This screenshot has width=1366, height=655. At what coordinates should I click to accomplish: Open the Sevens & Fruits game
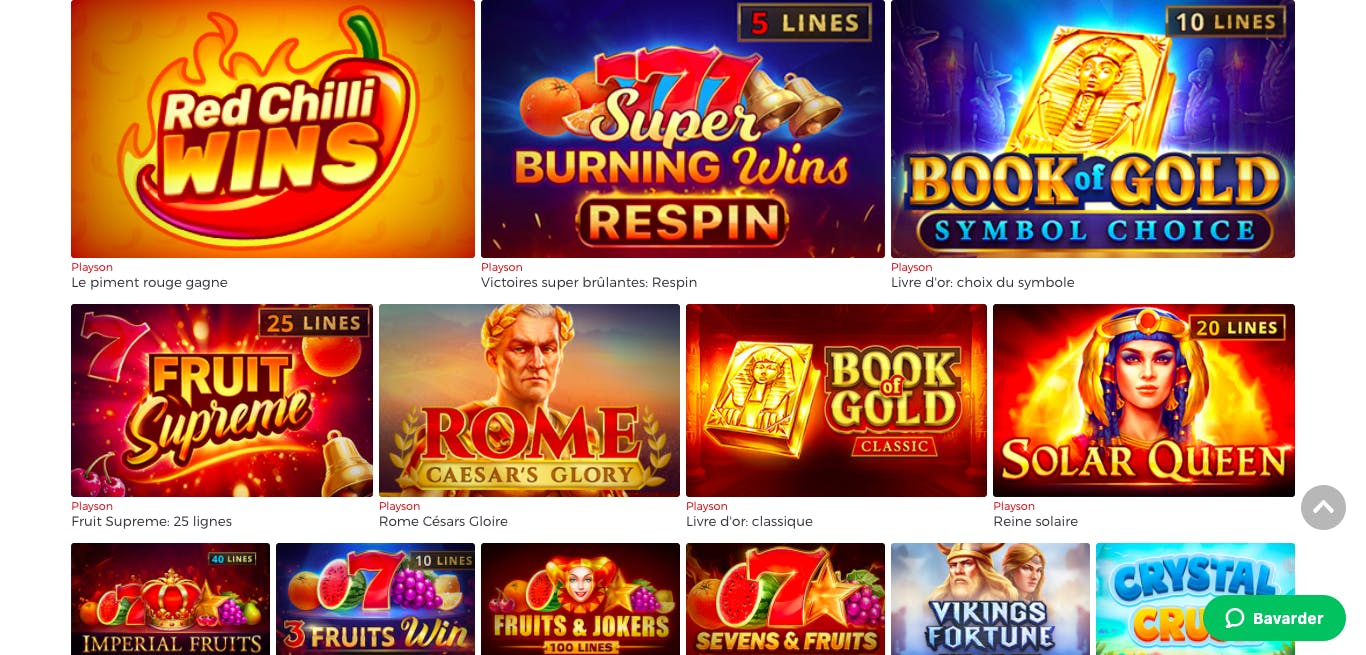coord(785,599)
